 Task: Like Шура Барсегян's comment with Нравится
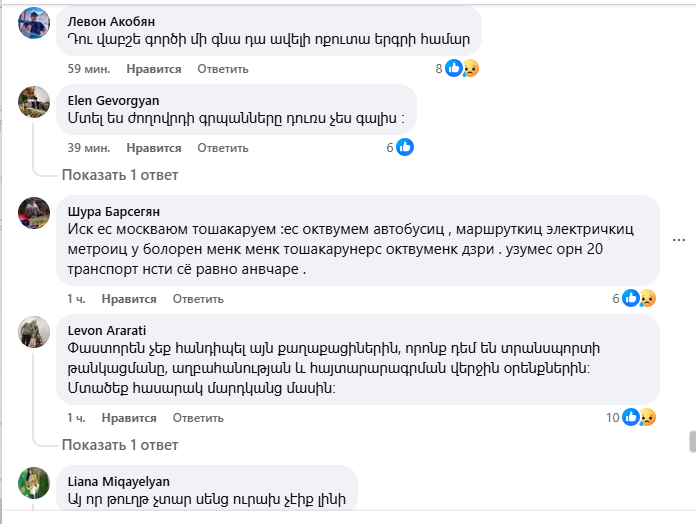point(130,299)
